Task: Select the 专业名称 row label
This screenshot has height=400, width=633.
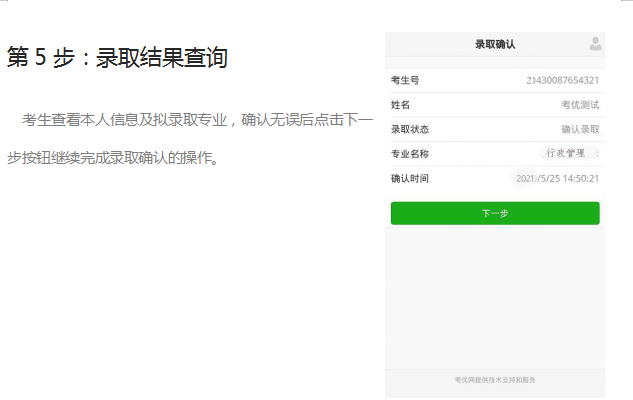Action: click(409, 154)
